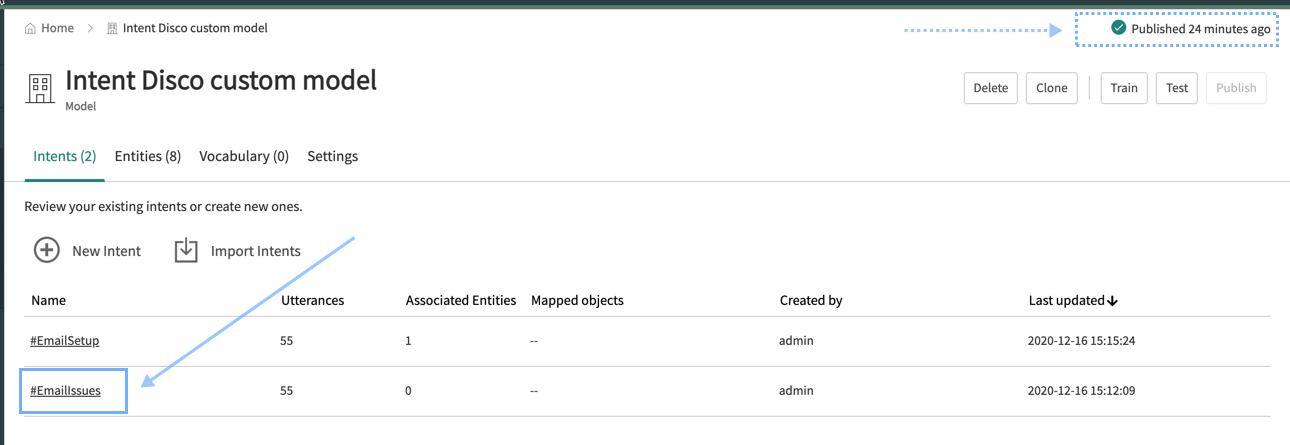Screen dimensions: 1290x445
Task: Click the Last updated sort arrow
Action: tap(1112, 301)
